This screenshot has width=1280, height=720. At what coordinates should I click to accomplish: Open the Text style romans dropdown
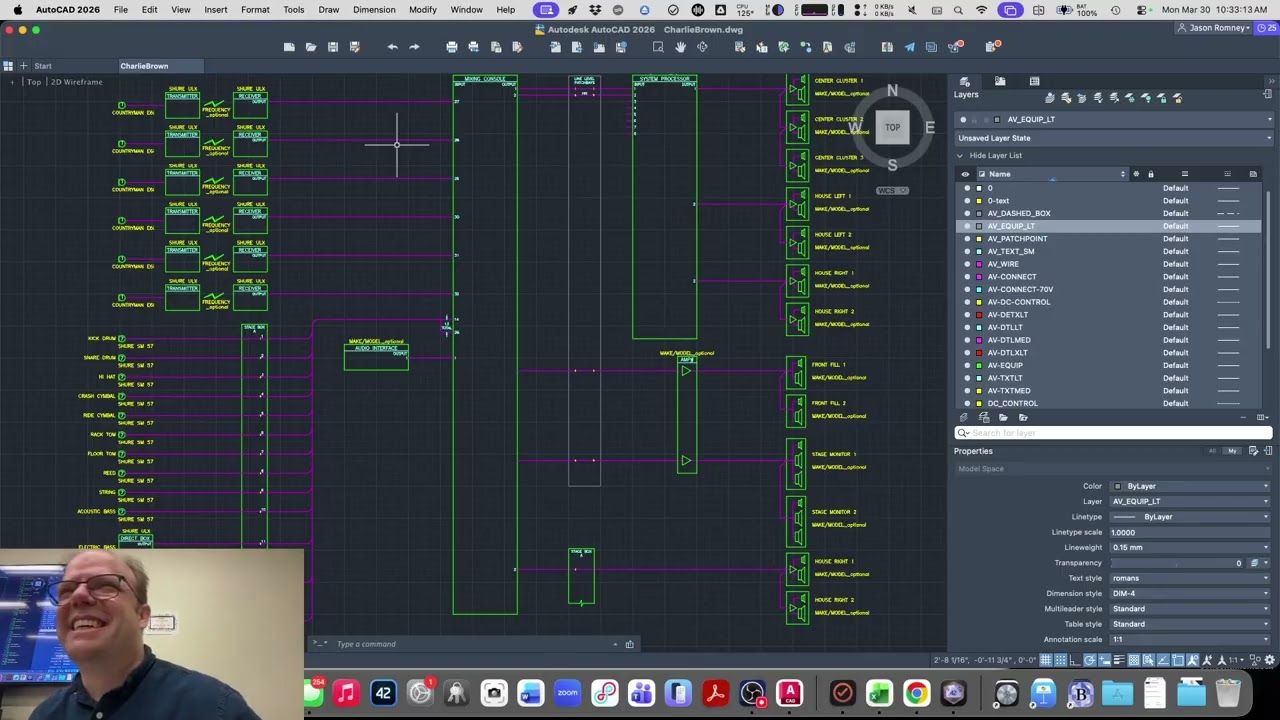coord(1190,578)
